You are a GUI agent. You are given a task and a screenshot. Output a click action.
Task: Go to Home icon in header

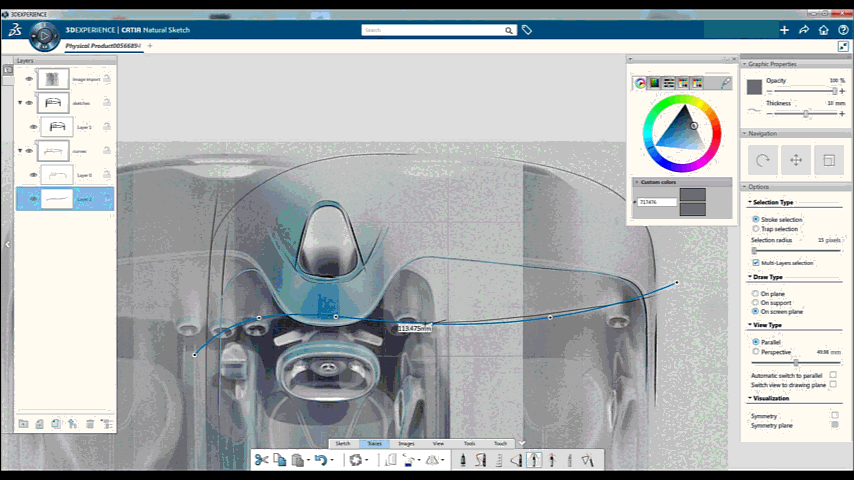[824, 30]
